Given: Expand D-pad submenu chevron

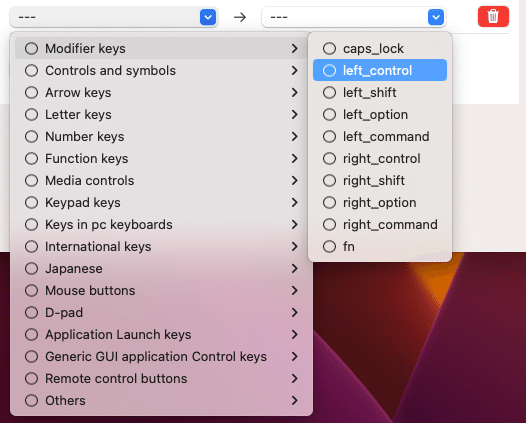Looking at the screenshot, I should pos(295,313).
